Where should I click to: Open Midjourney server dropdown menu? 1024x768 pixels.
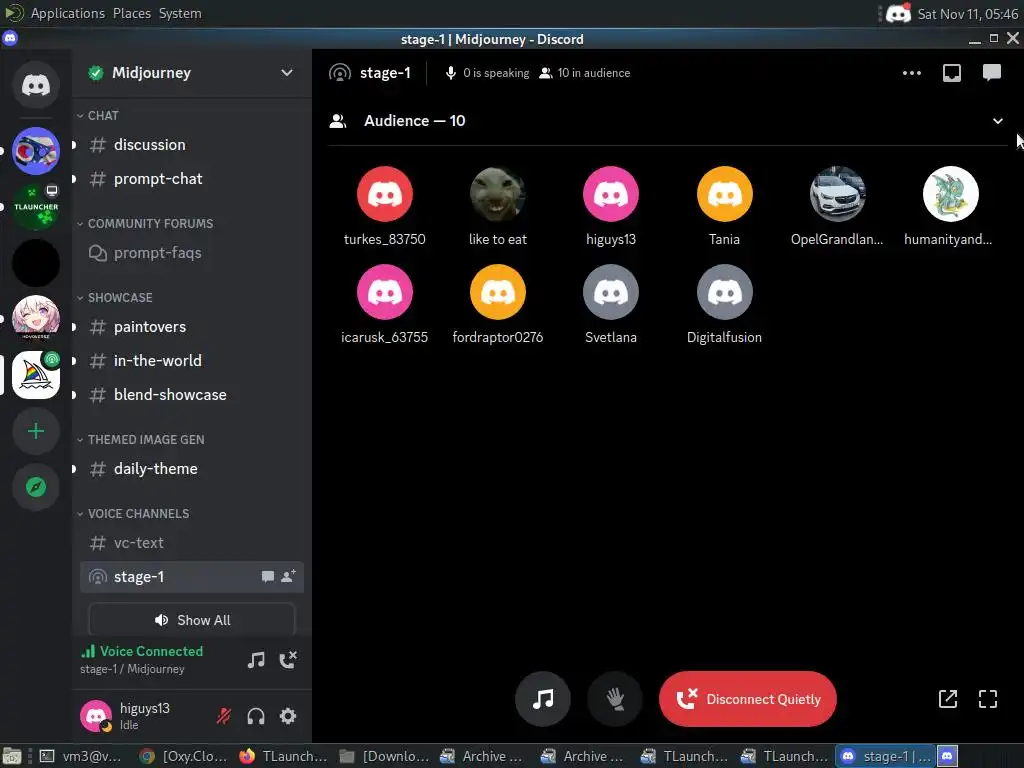click(x=287, y=72)
